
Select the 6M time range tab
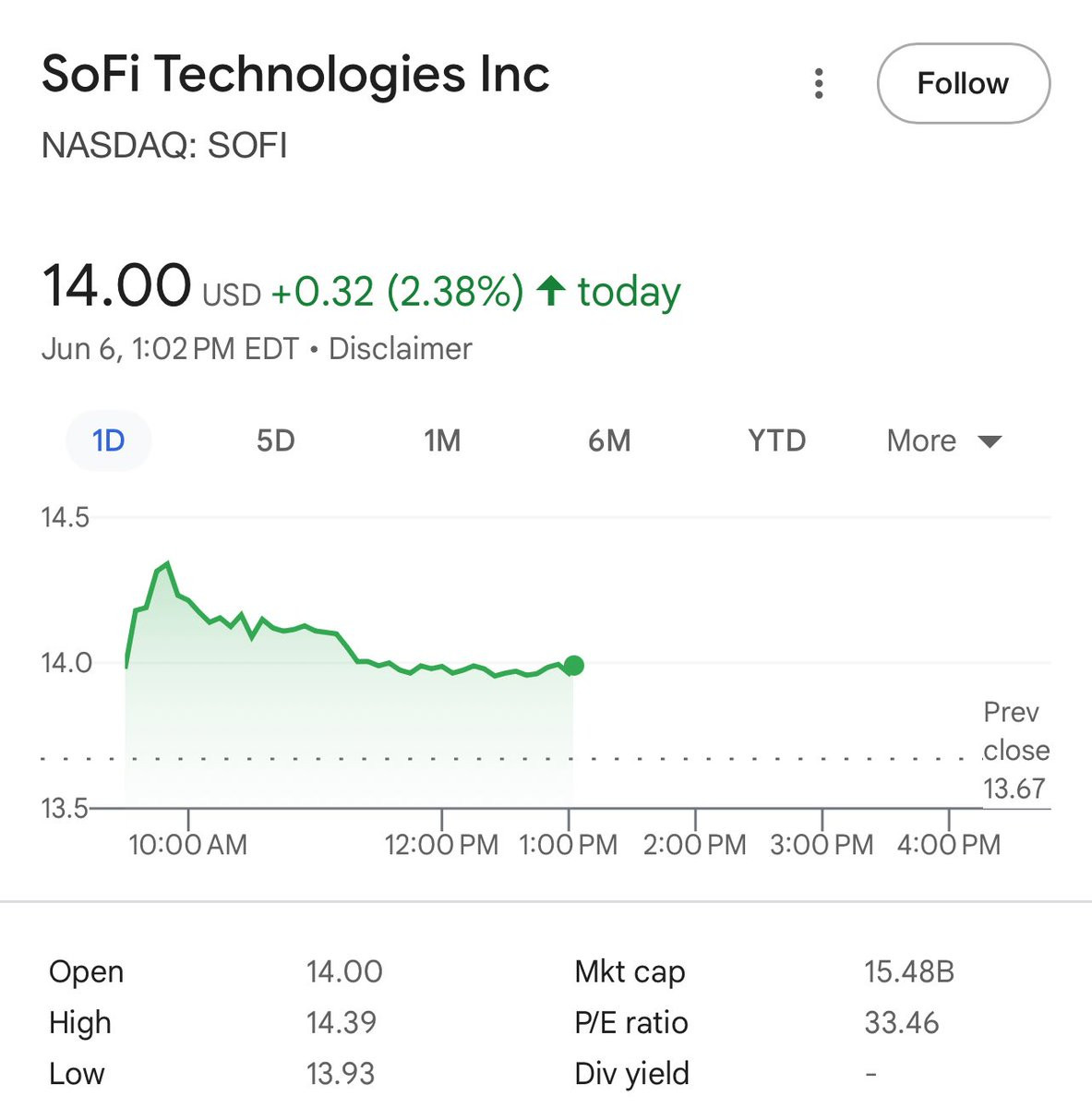(x=609, y=440)
